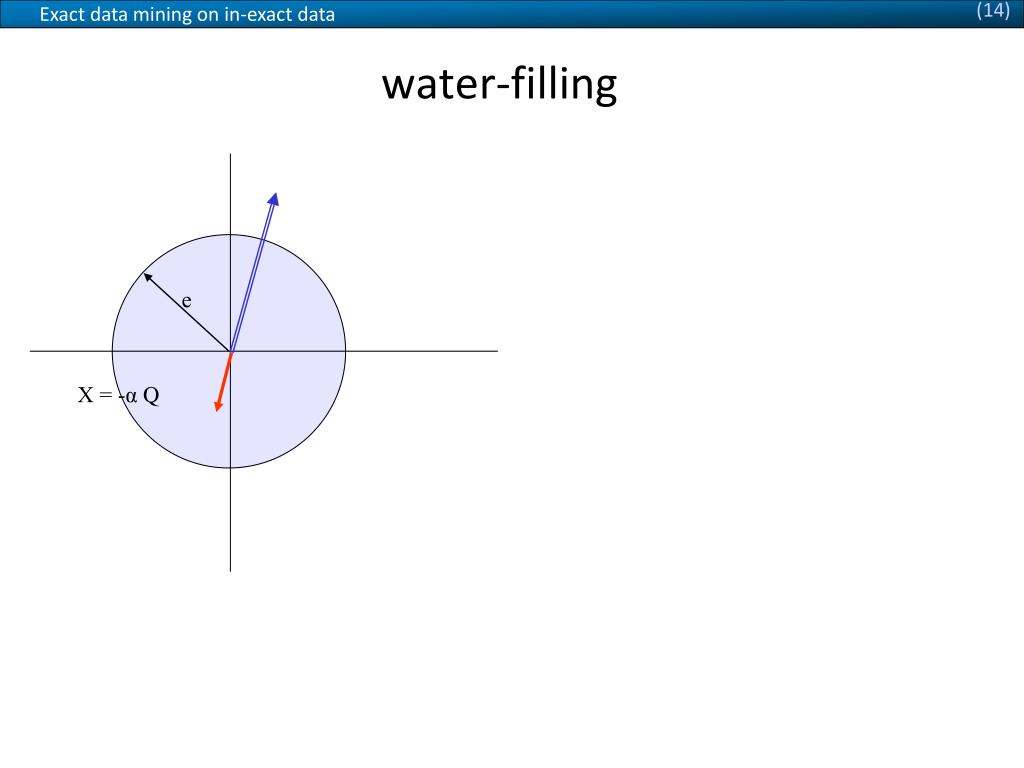Click the blue vector's arrowhead

coord(274,199)
